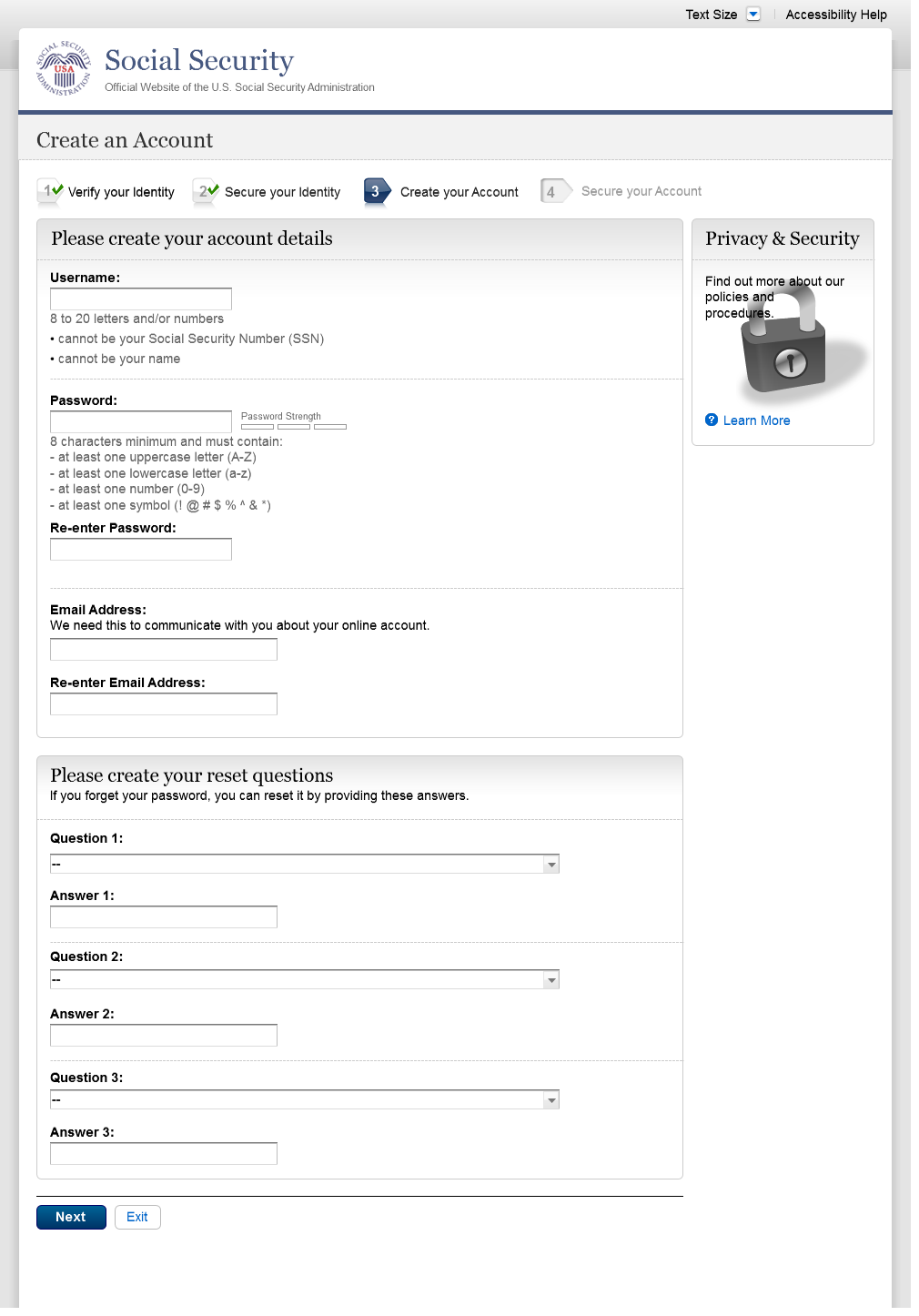The width and height of the screenshot is (919, 1316).
Task: Open the Question 3 selection dropdown
Action: coord(305,1099)
